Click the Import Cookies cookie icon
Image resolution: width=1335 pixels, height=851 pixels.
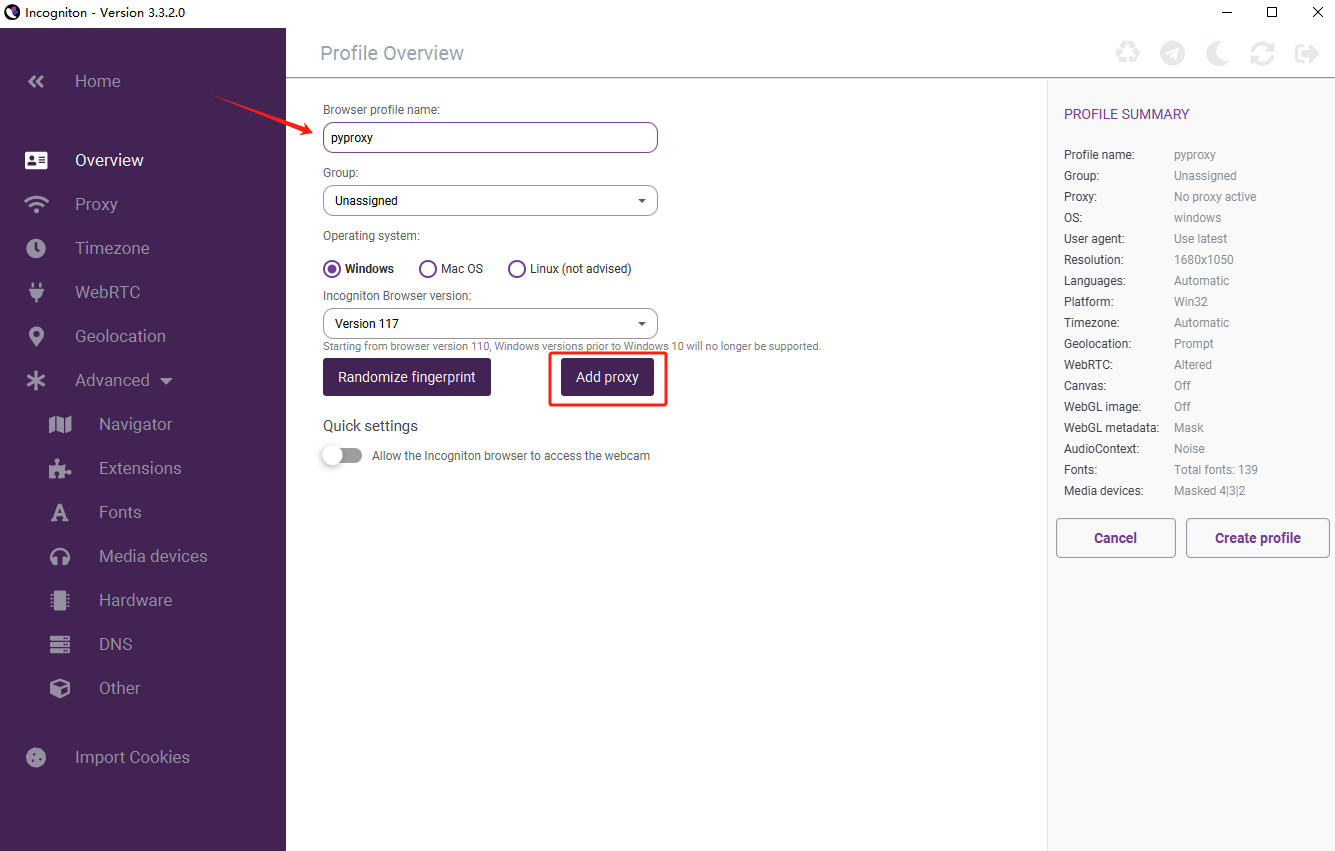click(36, 757)
